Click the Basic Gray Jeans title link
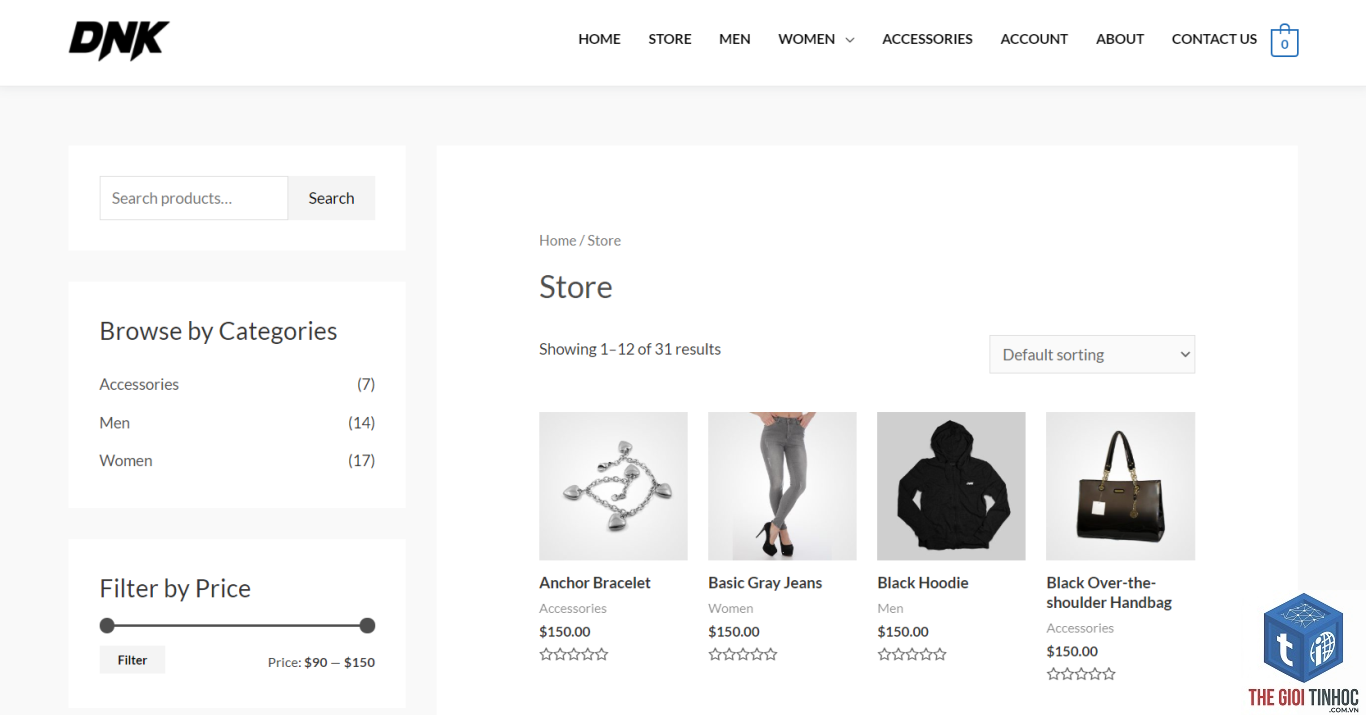 click(765, 583)
